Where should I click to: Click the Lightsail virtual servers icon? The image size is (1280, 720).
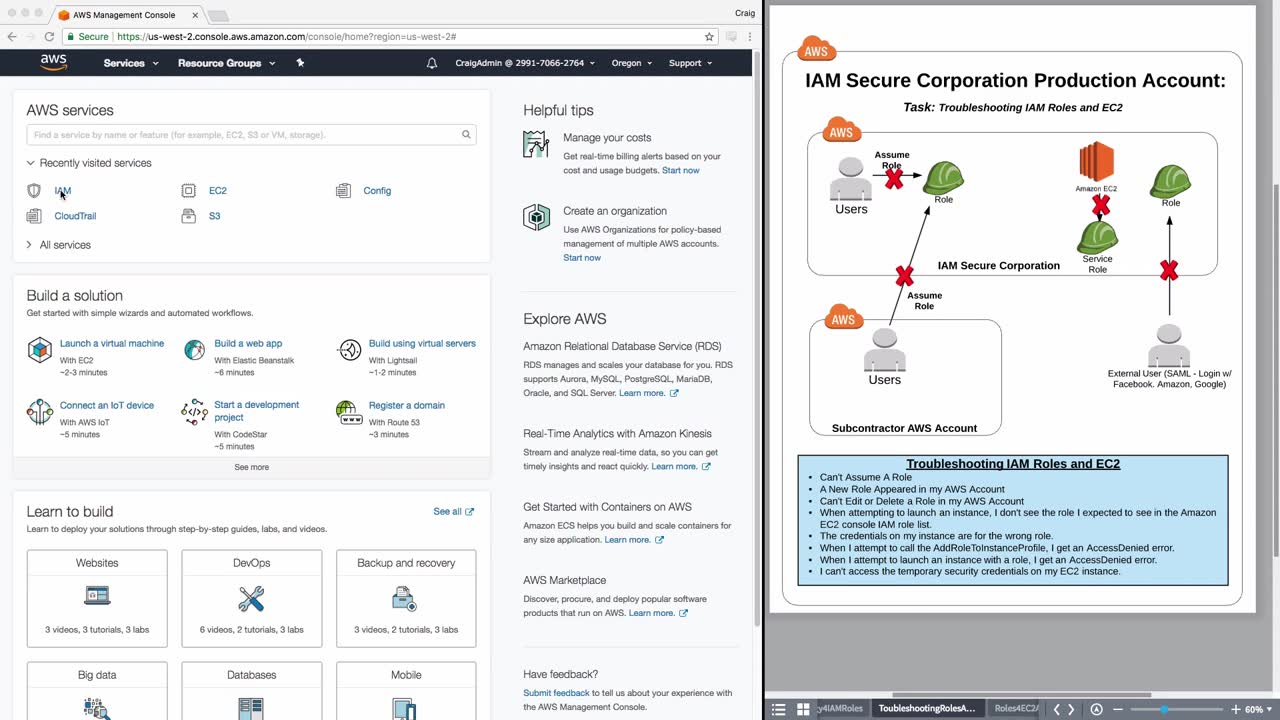coord(349,350)
